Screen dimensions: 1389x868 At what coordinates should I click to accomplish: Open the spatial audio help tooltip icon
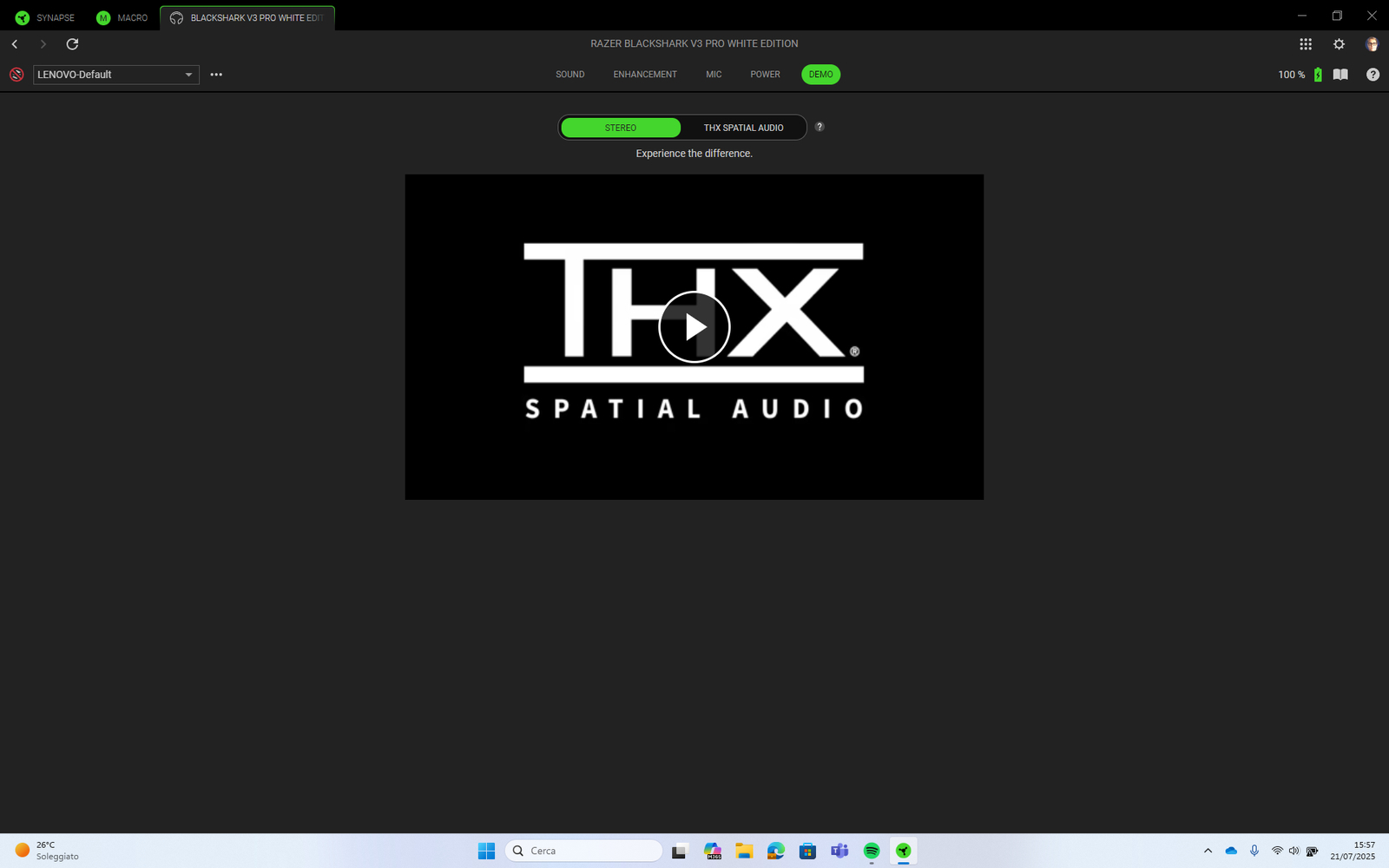(x=820, y=127)
